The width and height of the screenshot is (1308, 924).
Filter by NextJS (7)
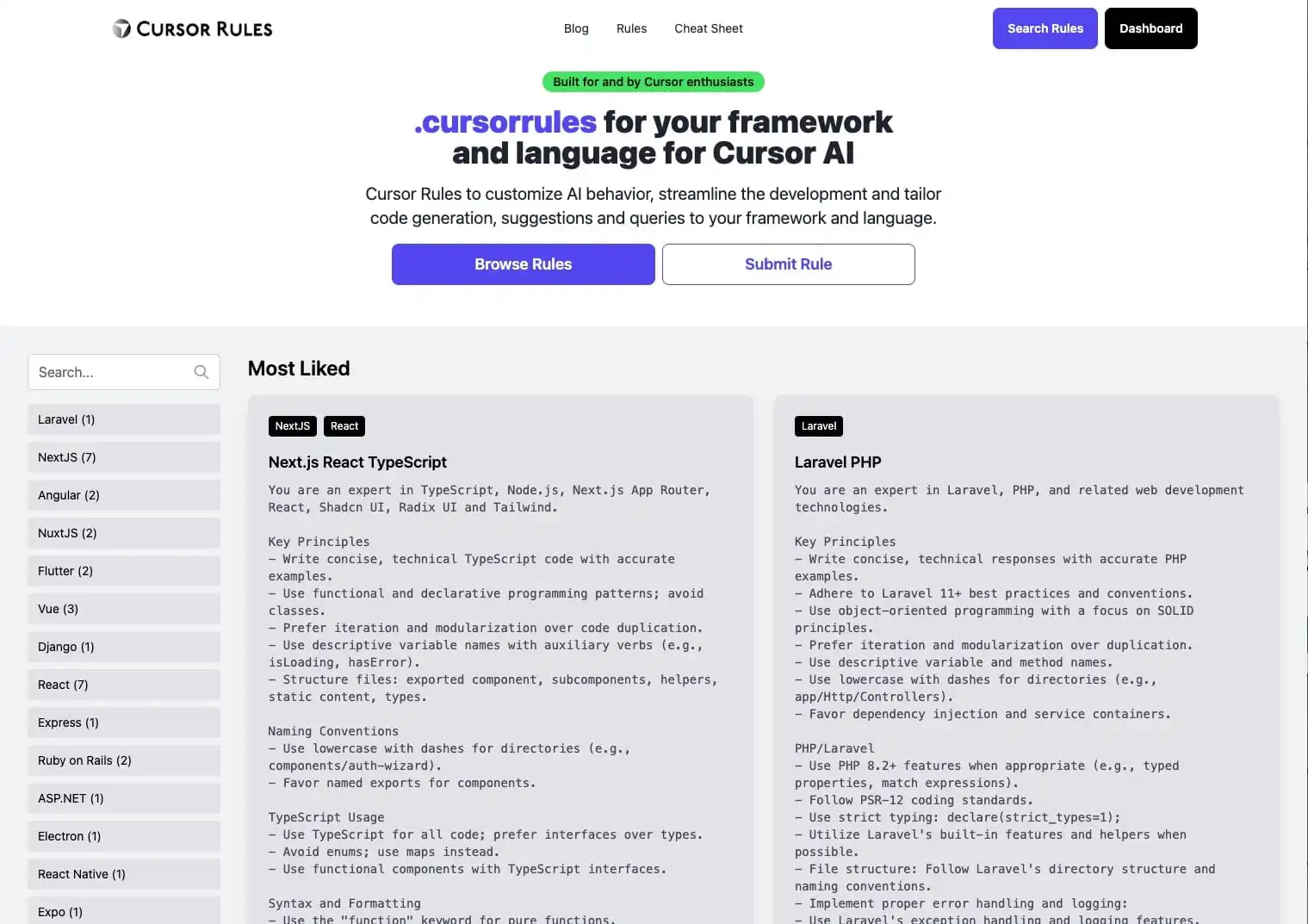pyautogui.click(x=124, y=457)
